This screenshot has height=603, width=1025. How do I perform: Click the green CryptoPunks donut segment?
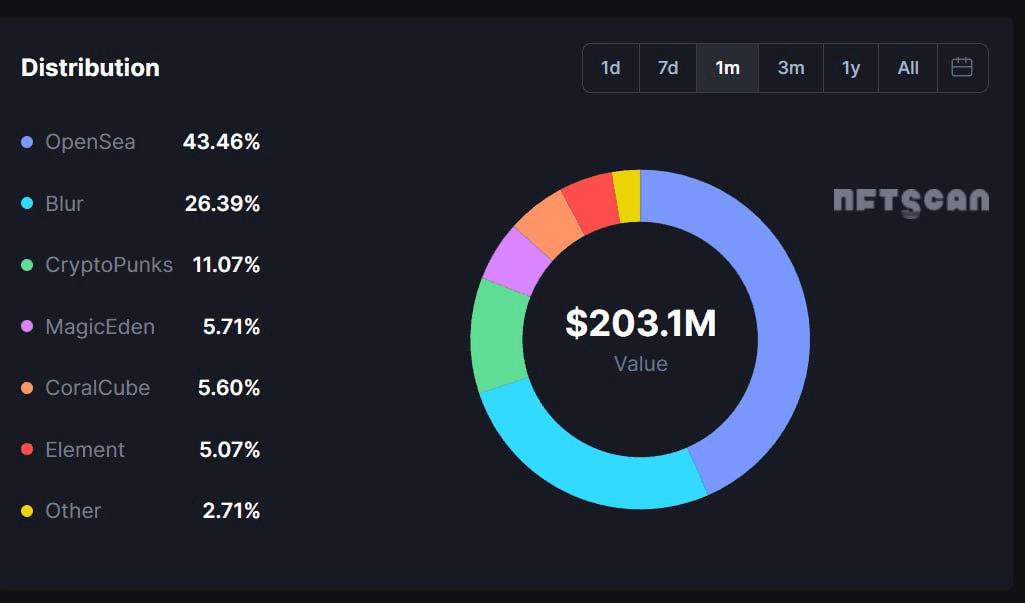pos(498,336)
